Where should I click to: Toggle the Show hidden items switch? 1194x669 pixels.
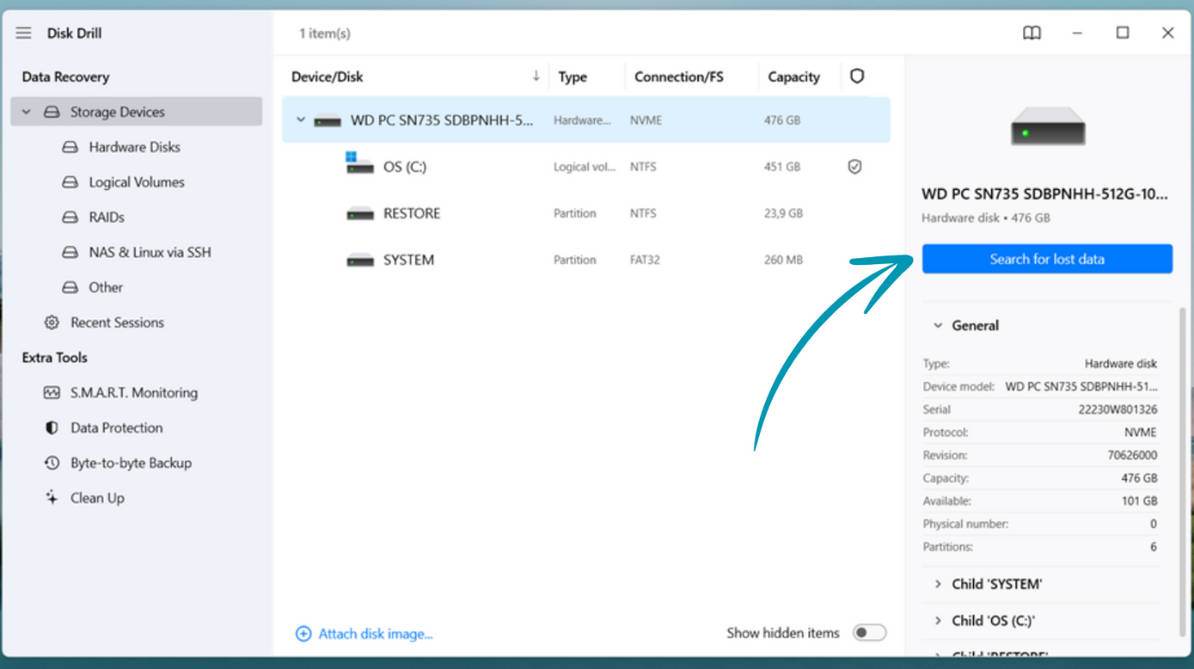pyautogui.click(x=869, y=632)
